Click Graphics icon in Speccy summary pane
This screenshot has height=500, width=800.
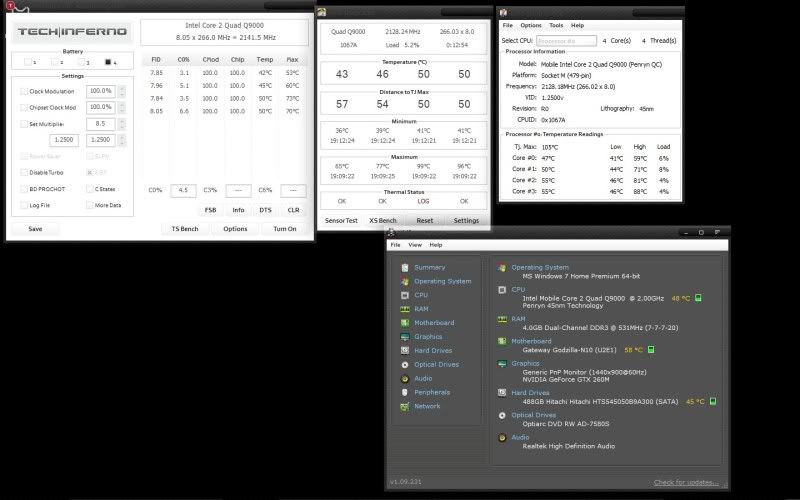tap(502, 364)
